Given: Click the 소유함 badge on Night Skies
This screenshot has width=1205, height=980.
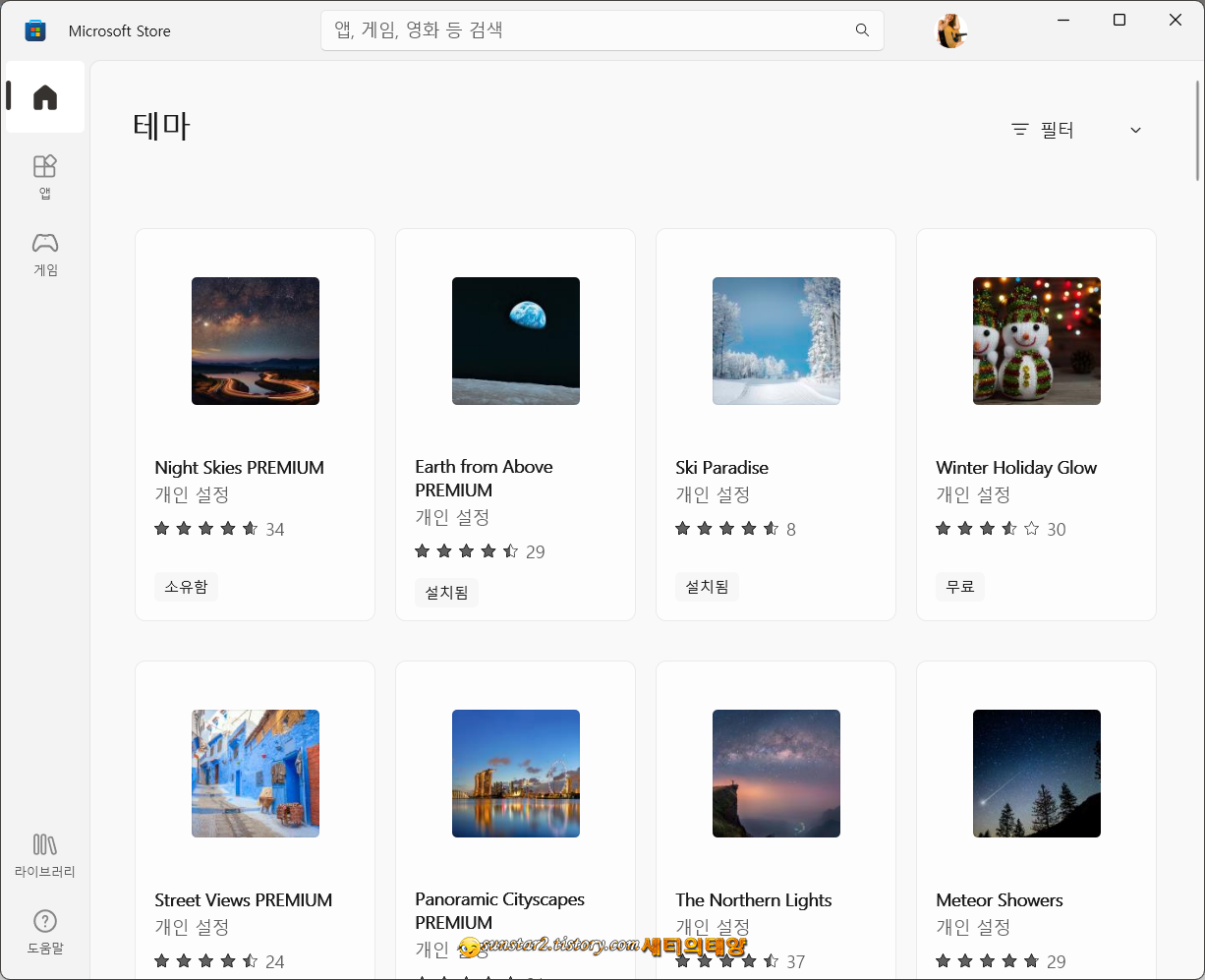Looking at the screenshot, I should [x=186, y=586].
